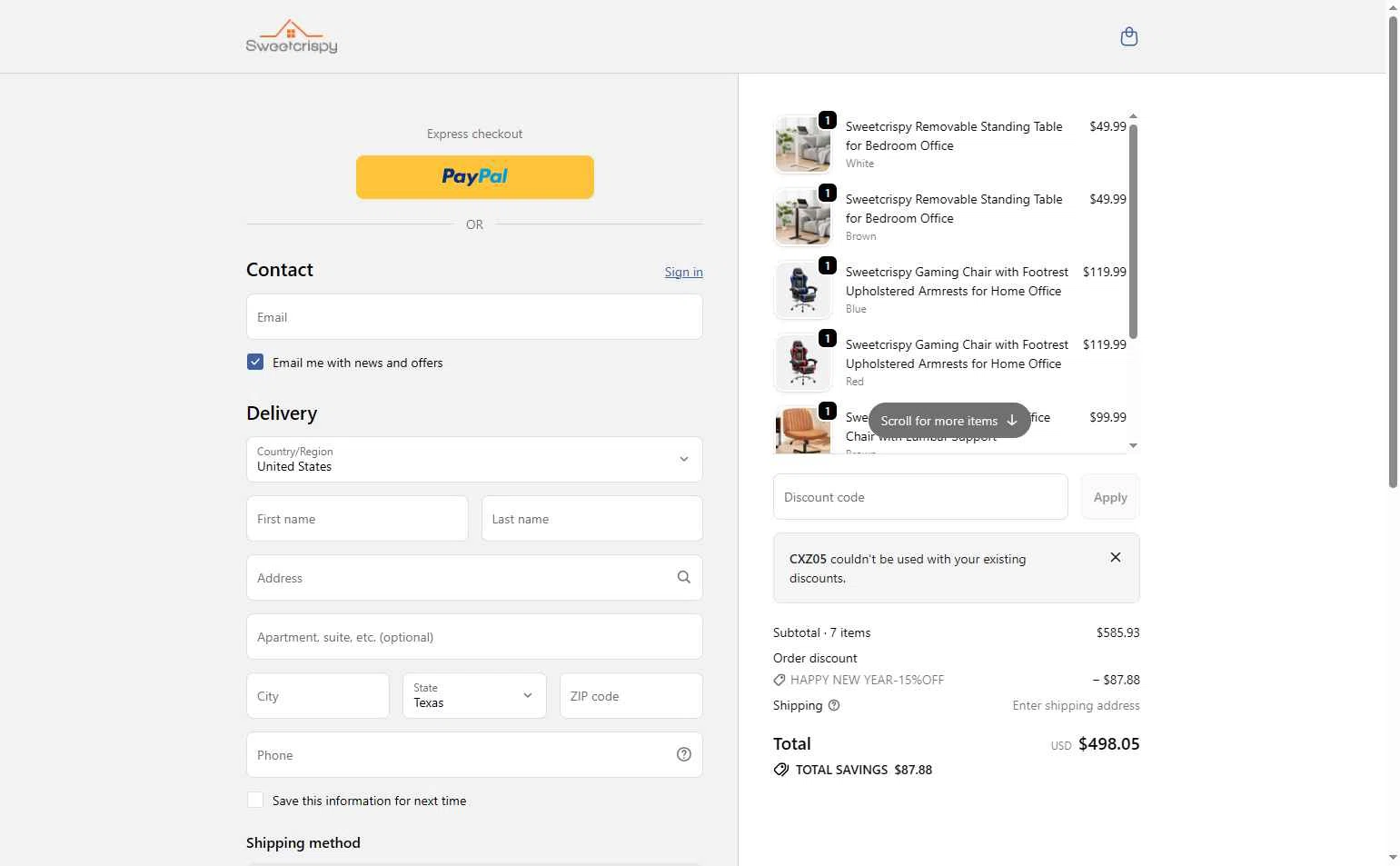This screenshot has width=1400, height=866.
Task: Click the White Standing Table thumbnail
Action: 803,144
